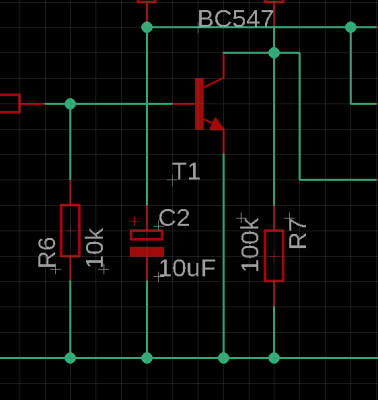Click resistor R6 body
This screenshot has height=400, width=378.
point(70,230)
